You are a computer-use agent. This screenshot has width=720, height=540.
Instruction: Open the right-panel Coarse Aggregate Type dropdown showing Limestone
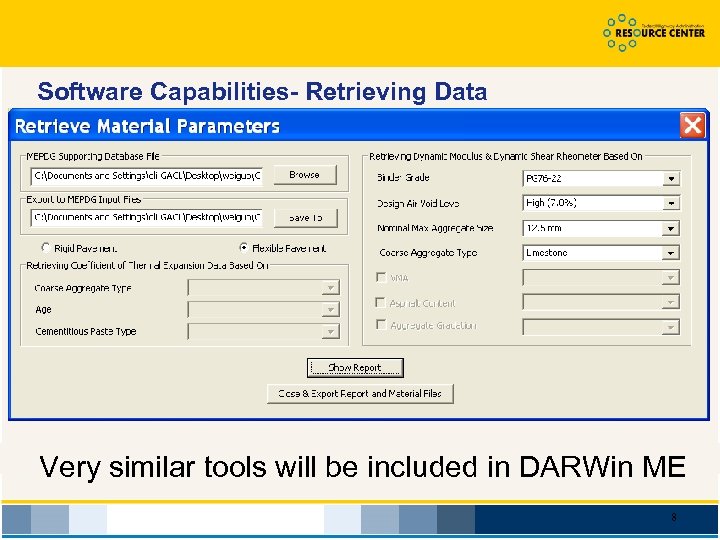[x=671, y=253]
